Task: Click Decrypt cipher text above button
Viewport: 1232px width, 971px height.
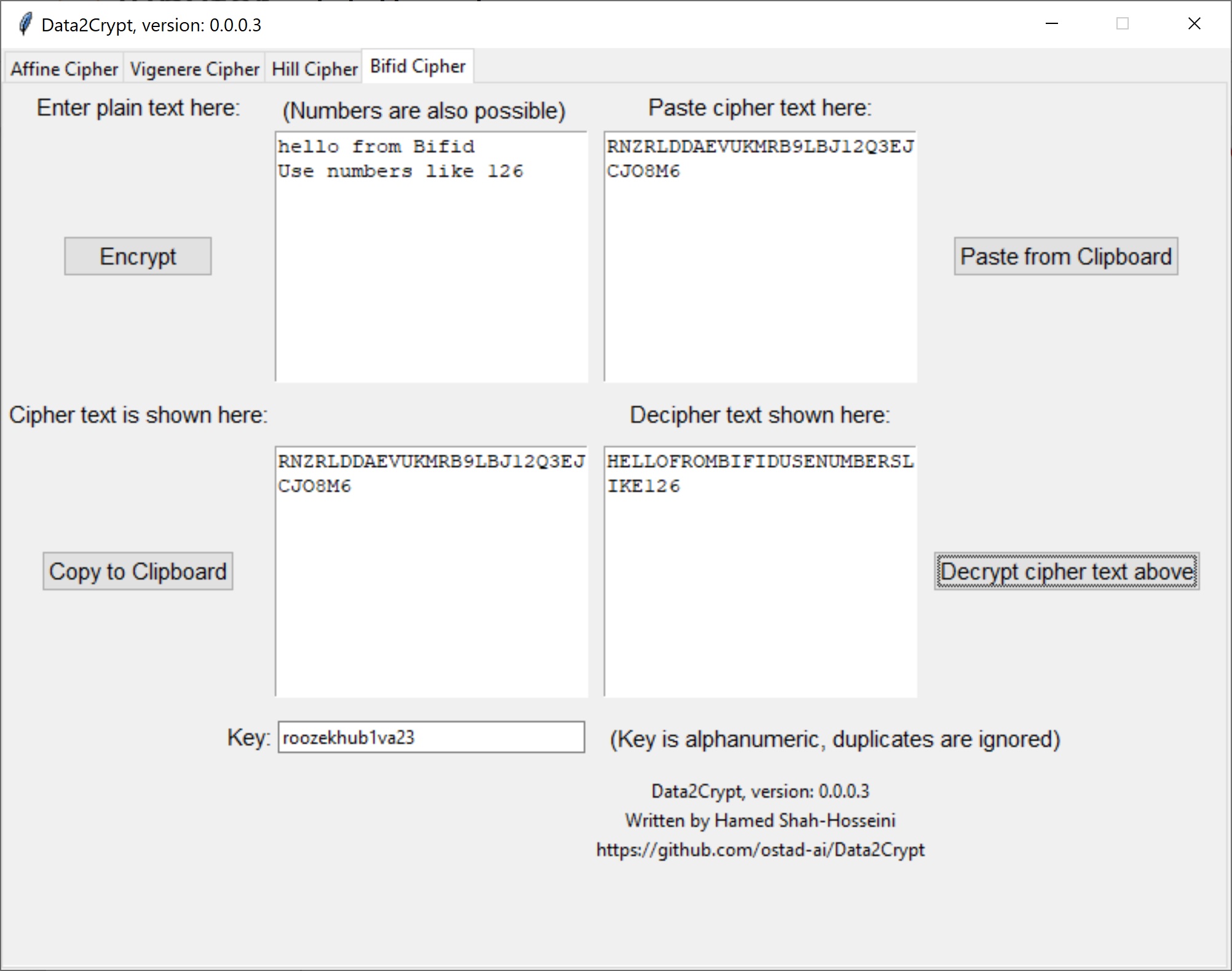Action: [x=1066, y=572]
